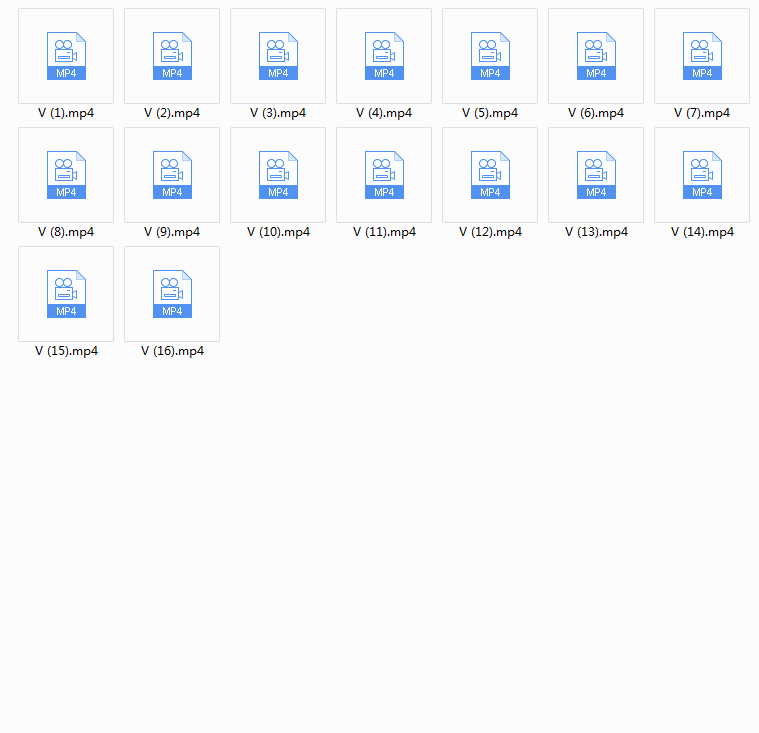Click the file name V (5).mp4
This screenshot has width=759, height=733.
point(490,113)
